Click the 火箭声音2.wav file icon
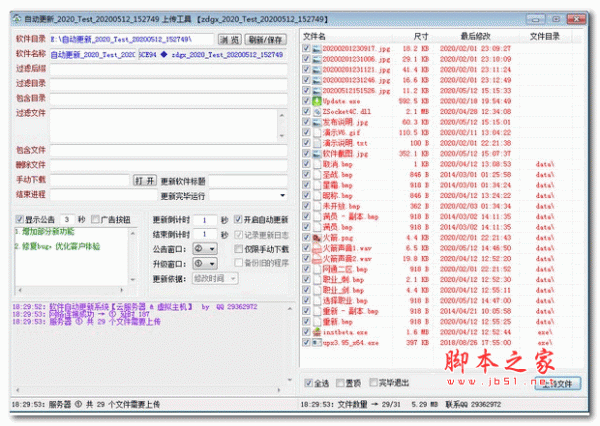This screenshot has width=600, height=426. point(316,259)
